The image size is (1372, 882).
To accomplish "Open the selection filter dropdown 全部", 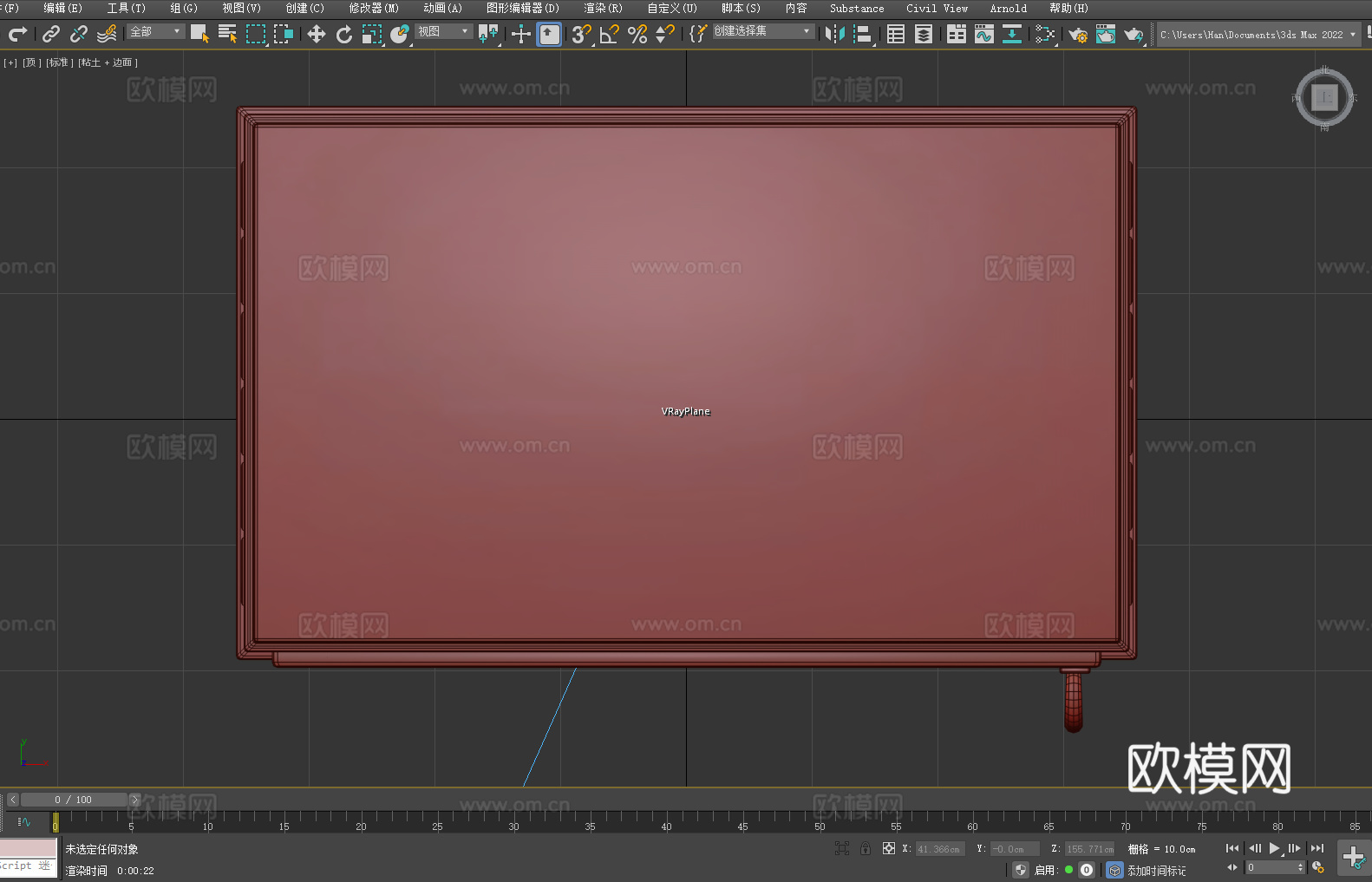I will (x=156, y=31).
